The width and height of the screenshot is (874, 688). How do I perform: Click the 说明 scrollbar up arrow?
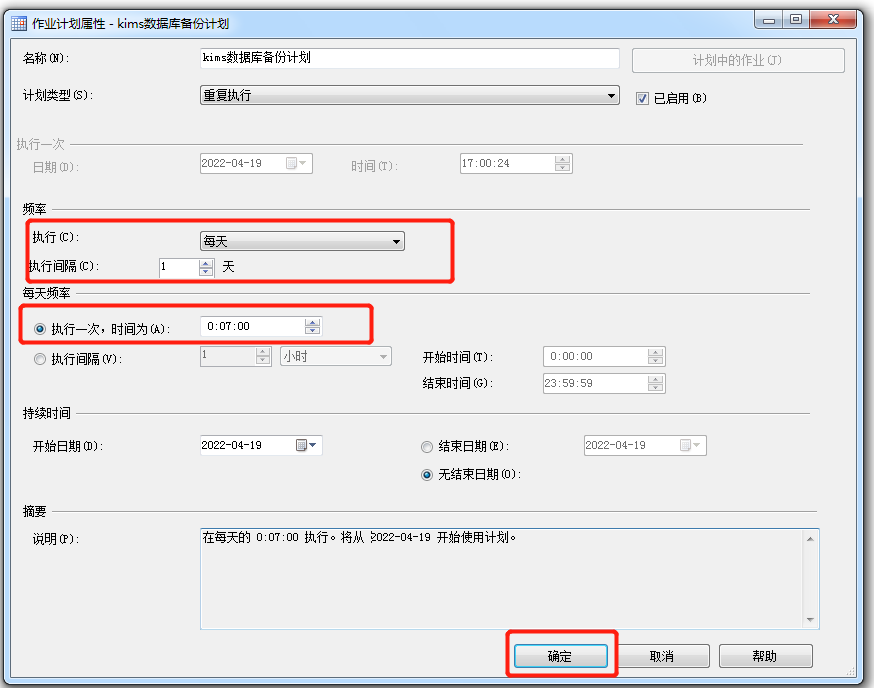point(810,539)
